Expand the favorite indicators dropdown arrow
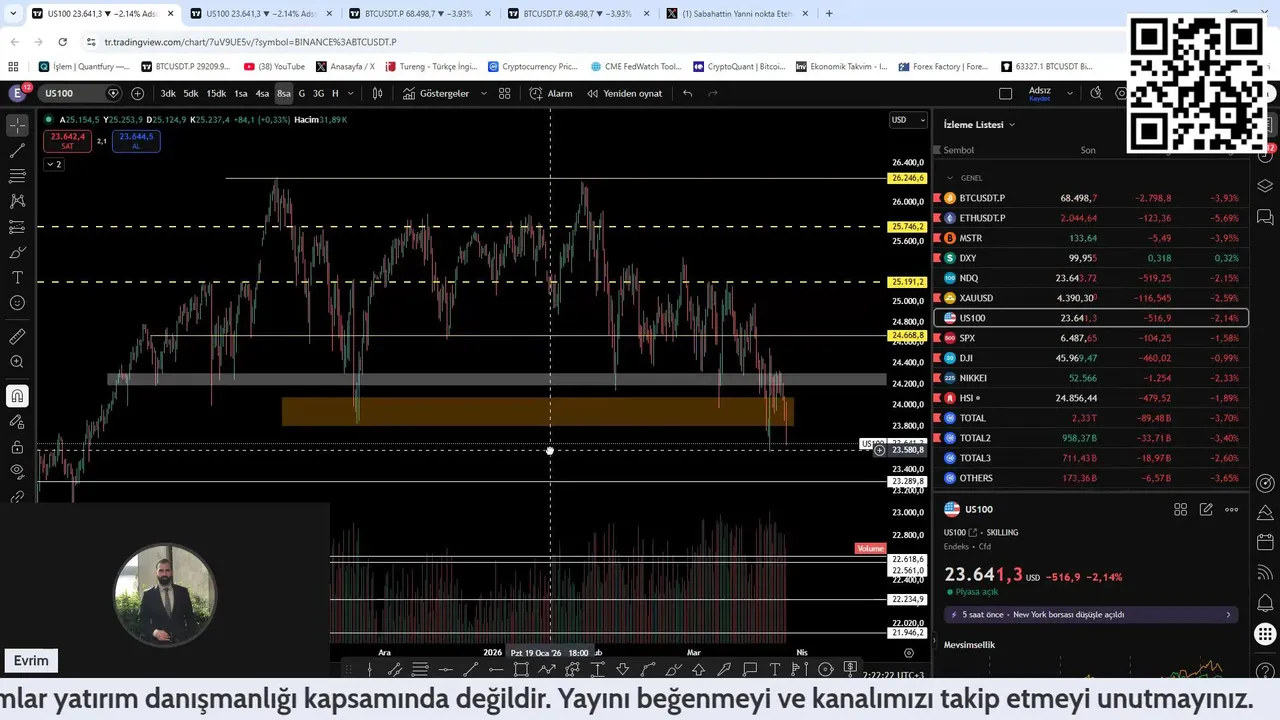The width and height of the screenshot is (1280, 720). pyautogui.click(x=484, y=93)
